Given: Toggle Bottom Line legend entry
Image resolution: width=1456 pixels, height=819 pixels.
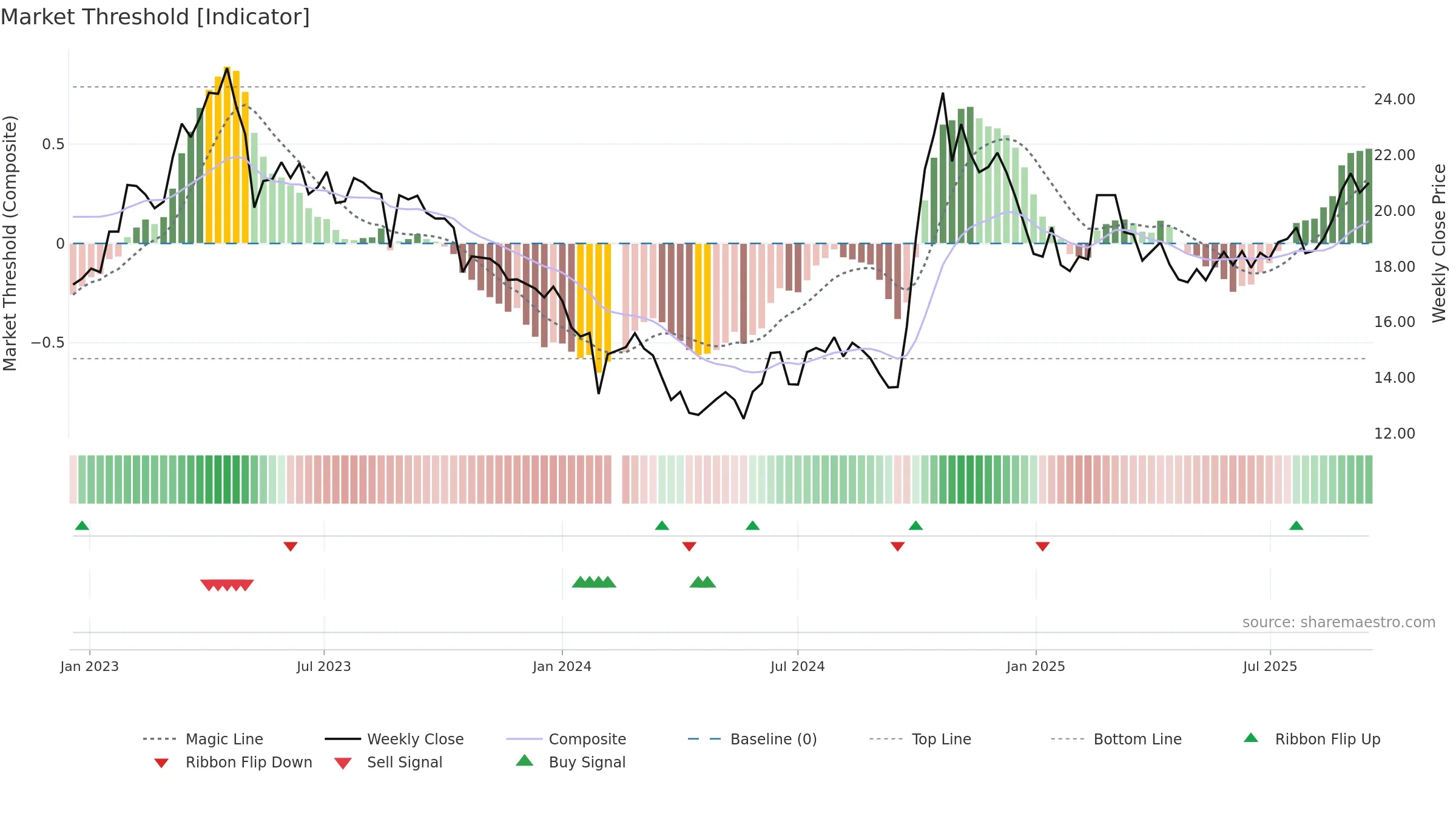Looking at the screenshot, I should point(1116,739).
